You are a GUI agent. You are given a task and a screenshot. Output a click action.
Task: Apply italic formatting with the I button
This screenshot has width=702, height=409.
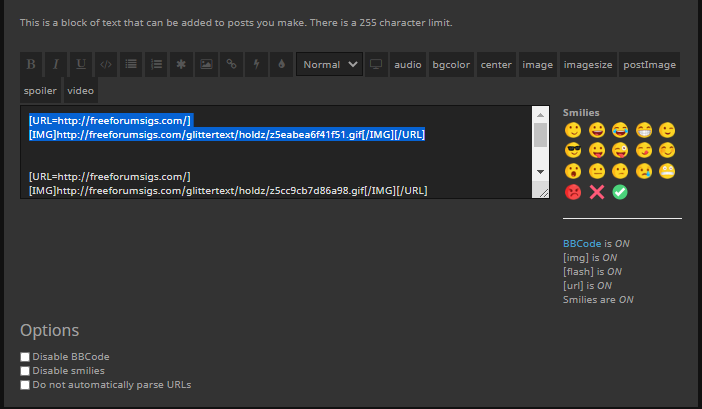[x=56, y=64]
